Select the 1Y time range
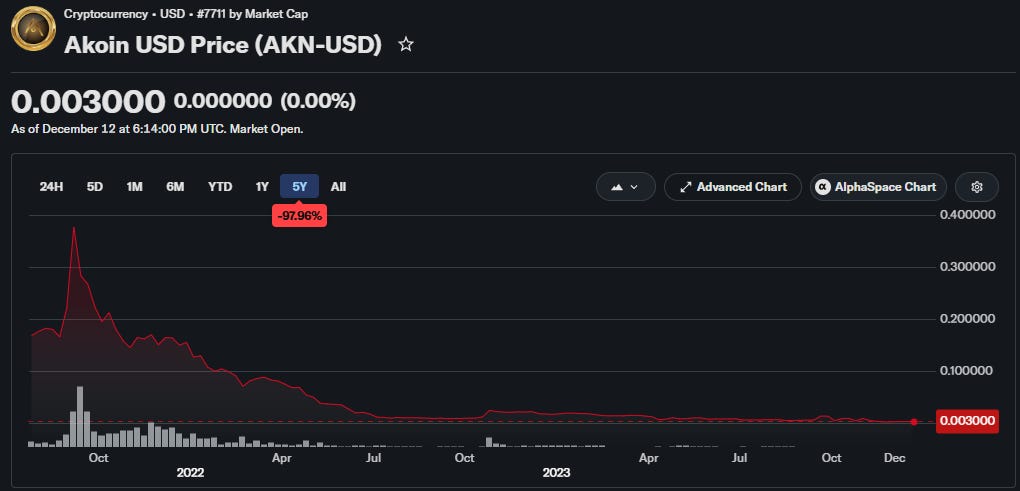Image resolution: width=1020 pixels, height=491 pixels. tap(262, 187)
